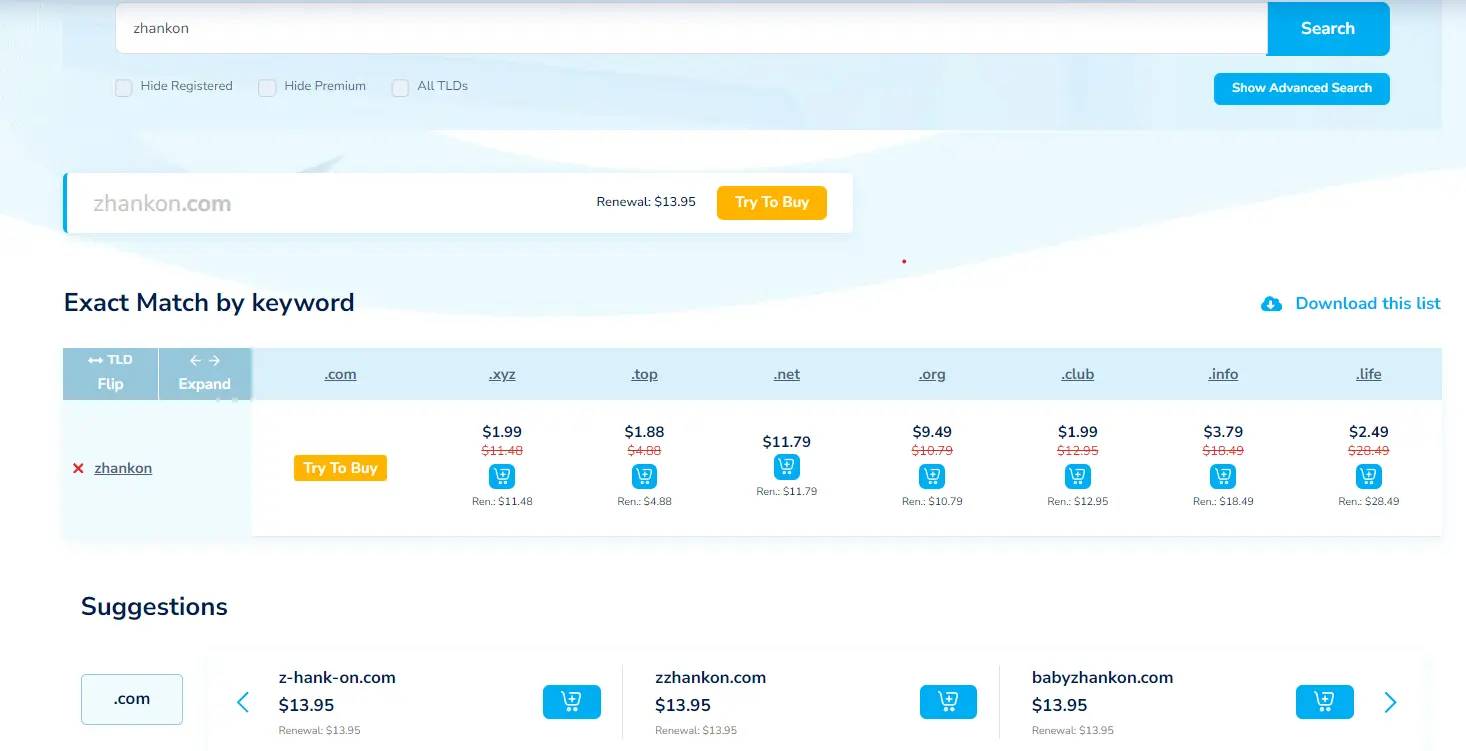The image size is (1466, 751).
Task: Click the z-hank-on.com suggestion name
Action: click(337, 678)
